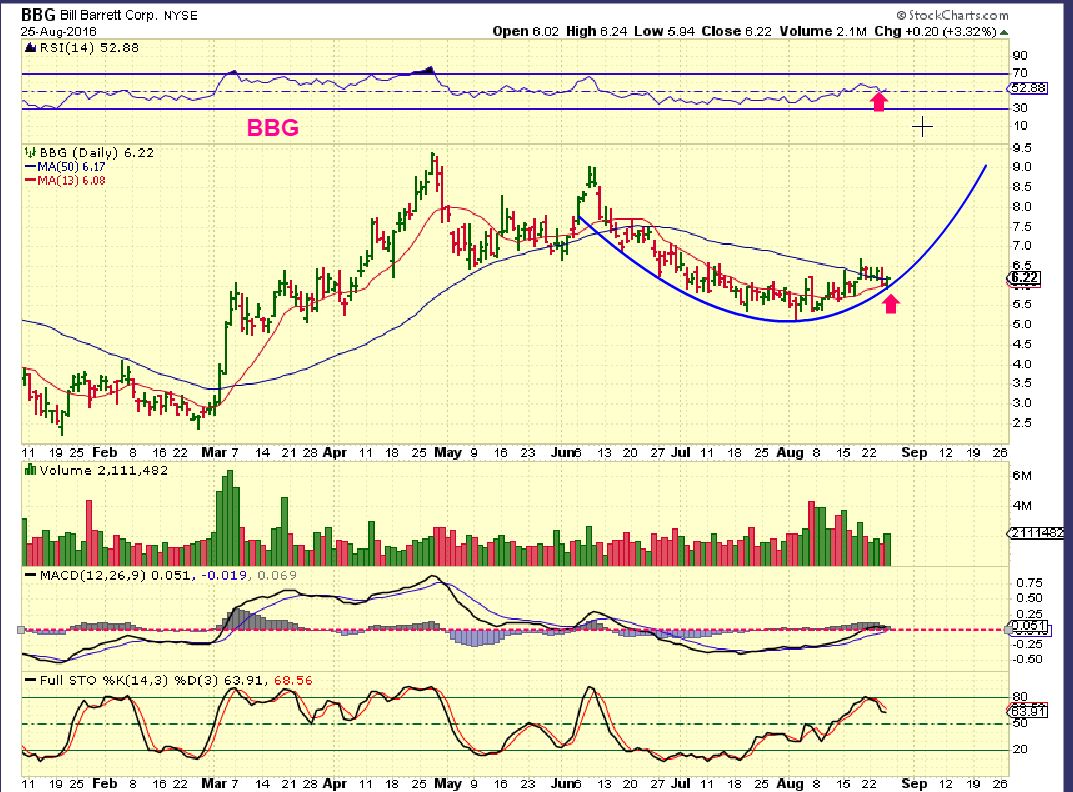
Task: Click the '4M' label on volume axis
Action: point(1022,505)
